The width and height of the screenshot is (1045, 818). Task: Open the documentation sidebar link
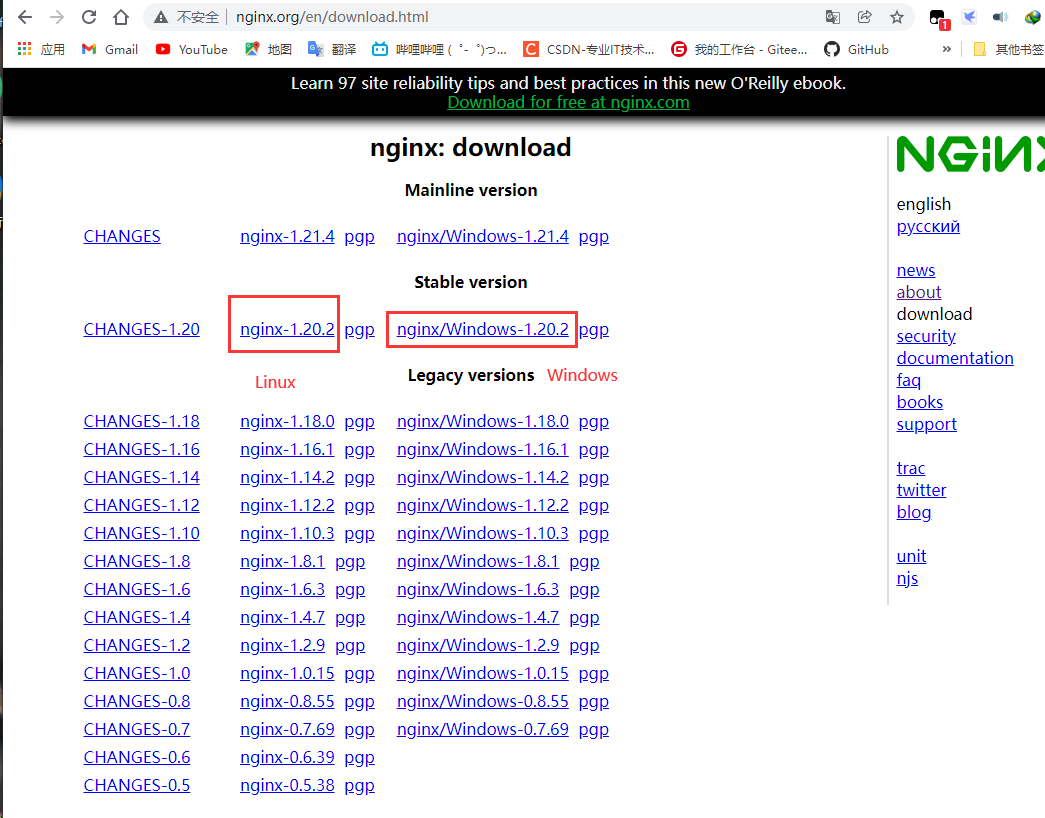pyautogui.click(x=954, y=359)
